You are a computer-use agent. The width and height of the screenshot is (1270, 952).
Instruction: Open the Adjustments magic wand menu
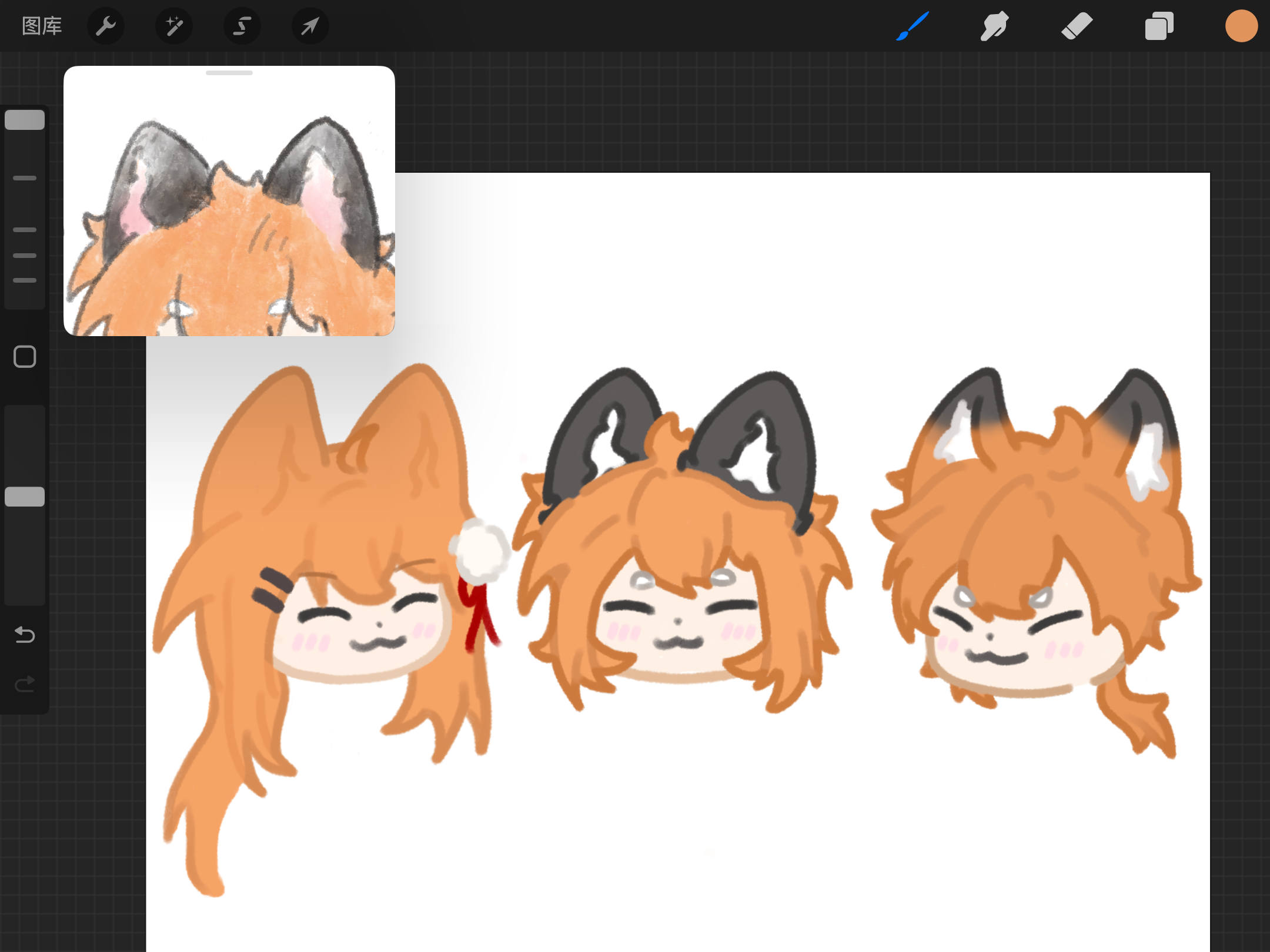(174, 26)
